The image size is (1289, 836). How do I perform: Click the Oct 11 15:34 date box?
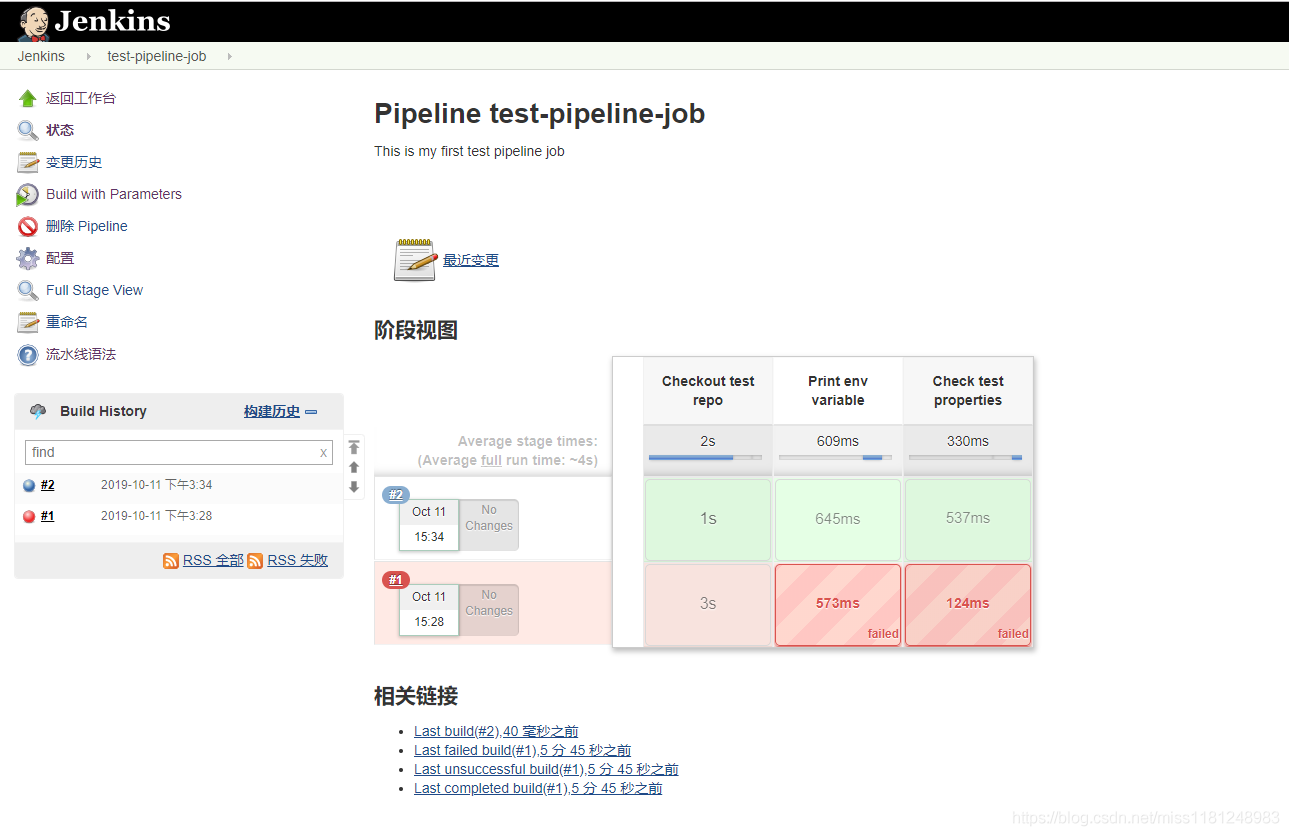coord(429,524)
